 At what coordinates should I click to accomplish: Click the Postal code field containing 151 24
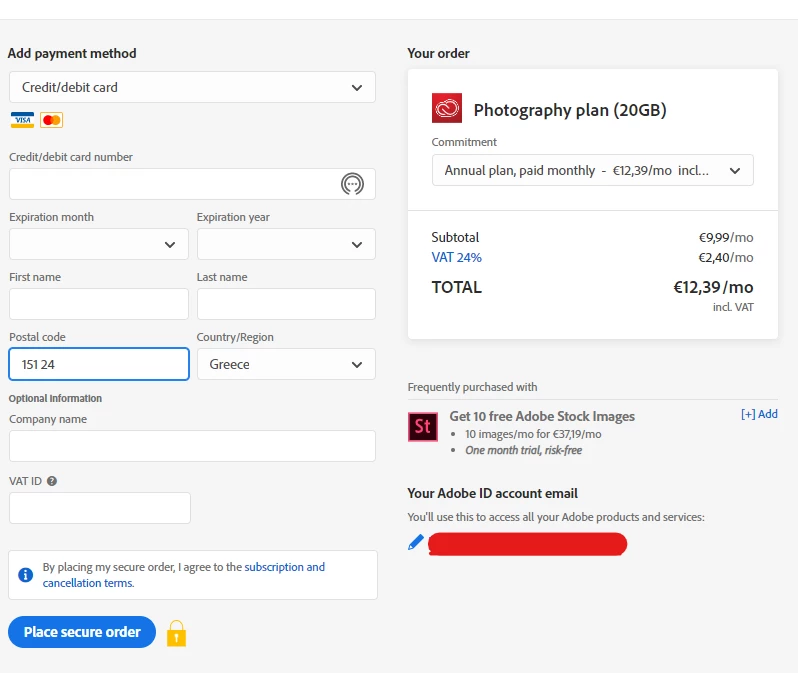click(99, 364)
